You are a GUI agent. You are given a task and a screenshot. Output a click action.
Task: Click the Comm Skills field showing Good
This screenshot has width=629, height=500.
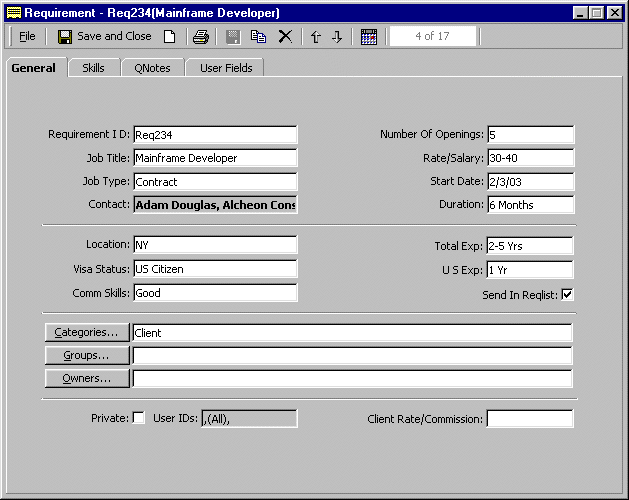coord(215,293)
